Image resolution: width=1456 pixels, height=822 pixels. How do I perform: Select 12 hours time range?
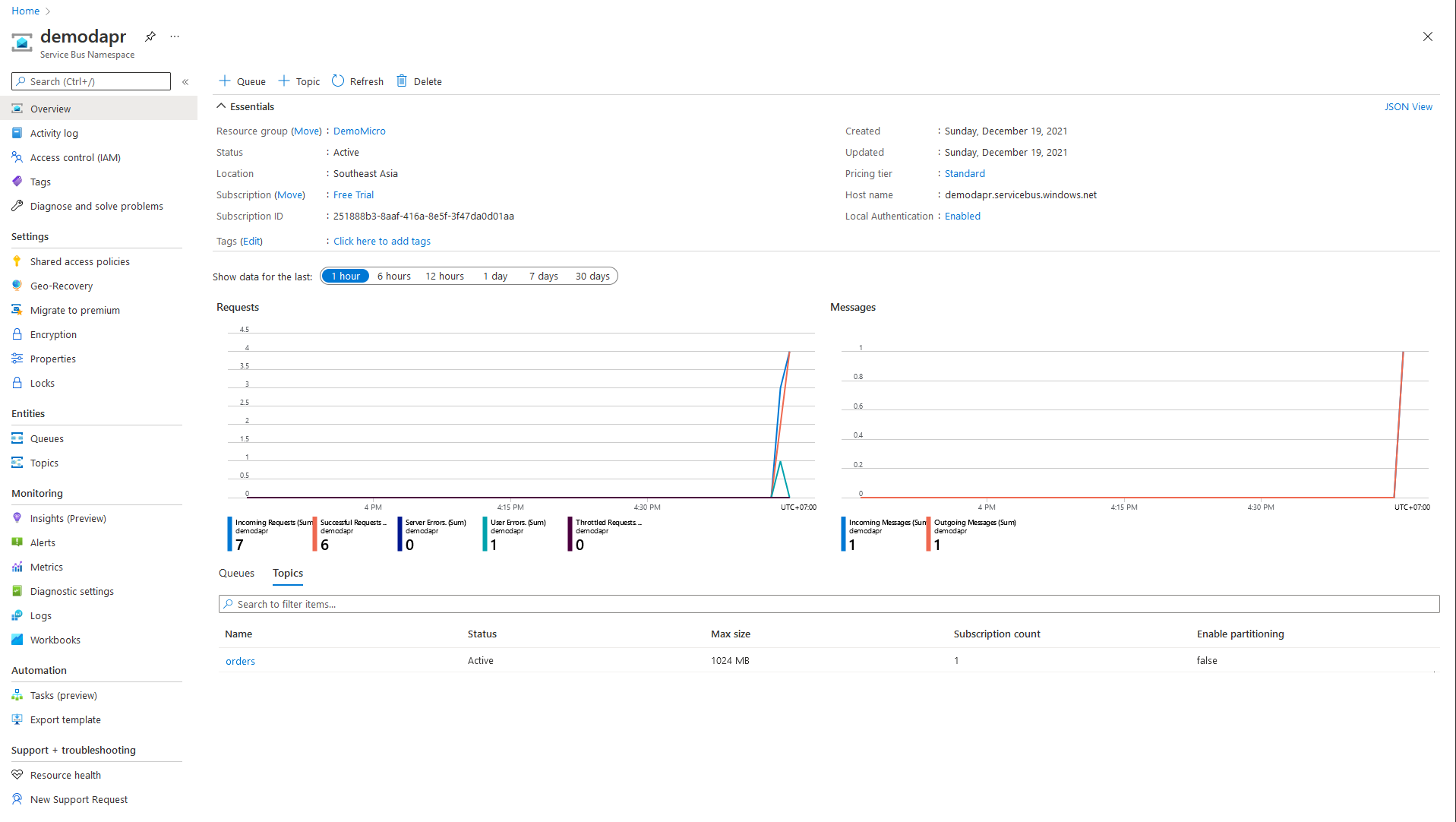444,276
